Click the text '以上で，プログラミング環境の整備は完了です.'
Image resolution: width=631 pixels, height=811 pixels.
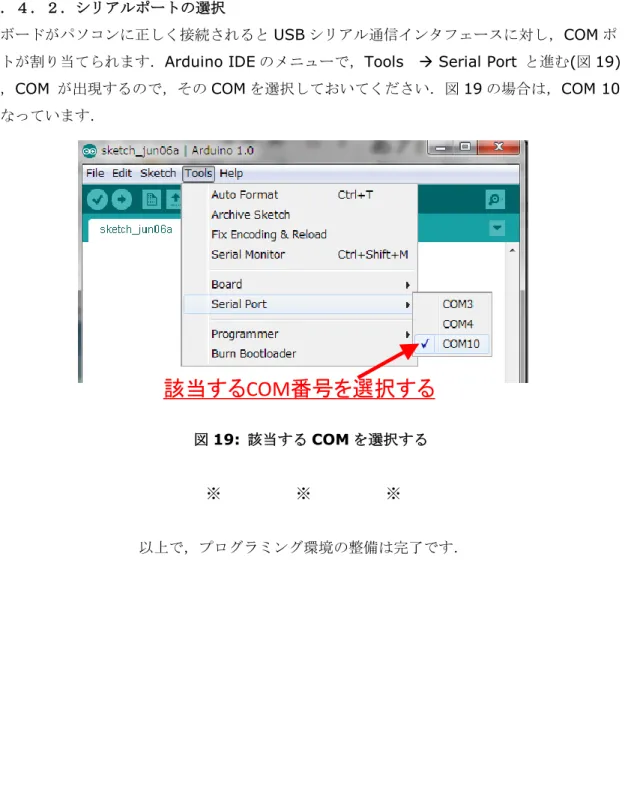(298, 547)
